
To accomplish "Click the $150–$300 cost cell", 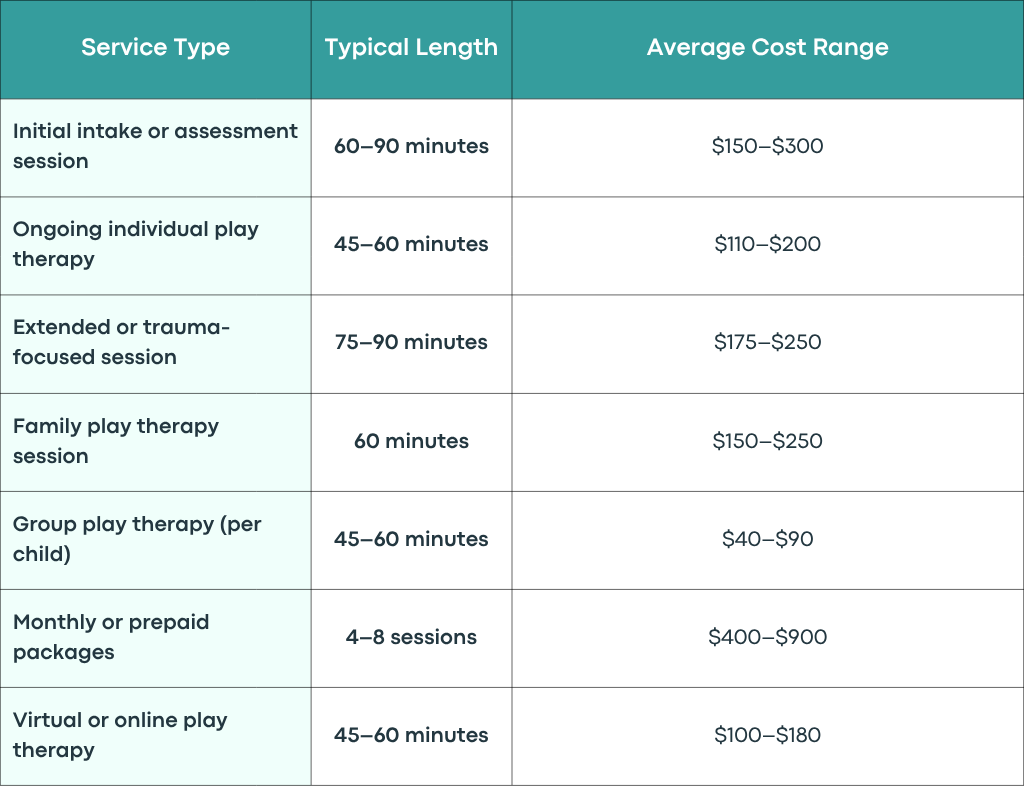I will tap(767, 148).
